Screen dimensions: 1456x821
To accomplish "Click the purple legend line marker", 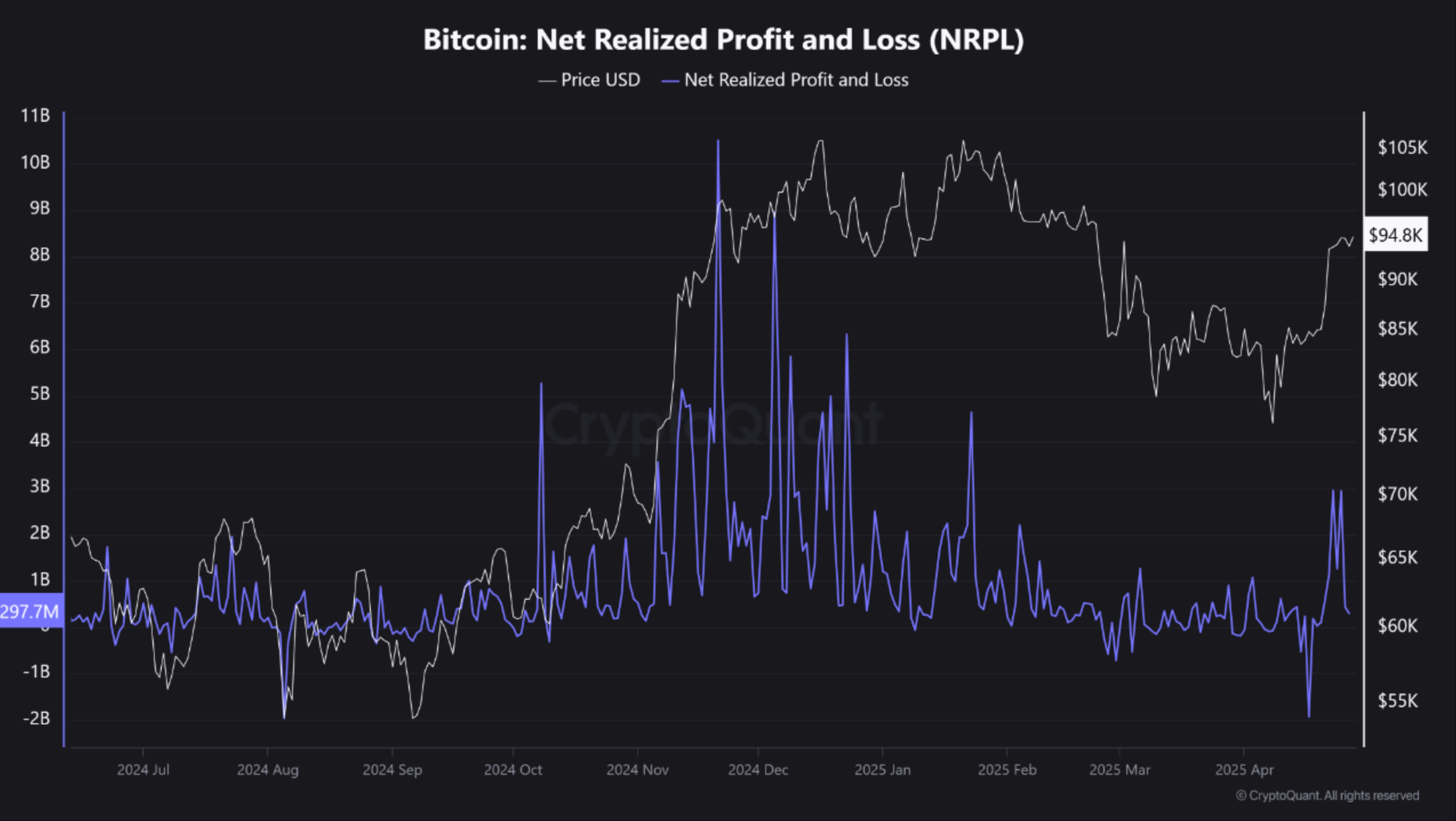I will [x=670, y=81].
